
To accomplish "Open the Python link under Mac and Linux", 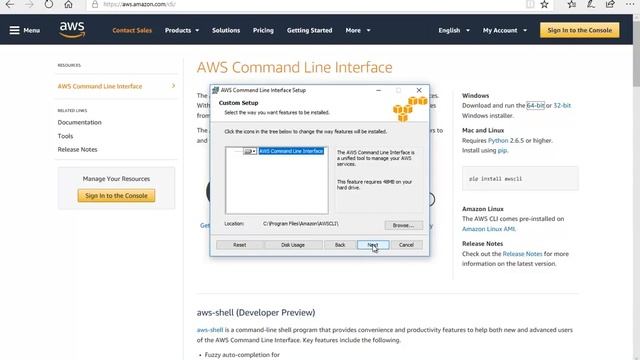I will coord(498,140).
